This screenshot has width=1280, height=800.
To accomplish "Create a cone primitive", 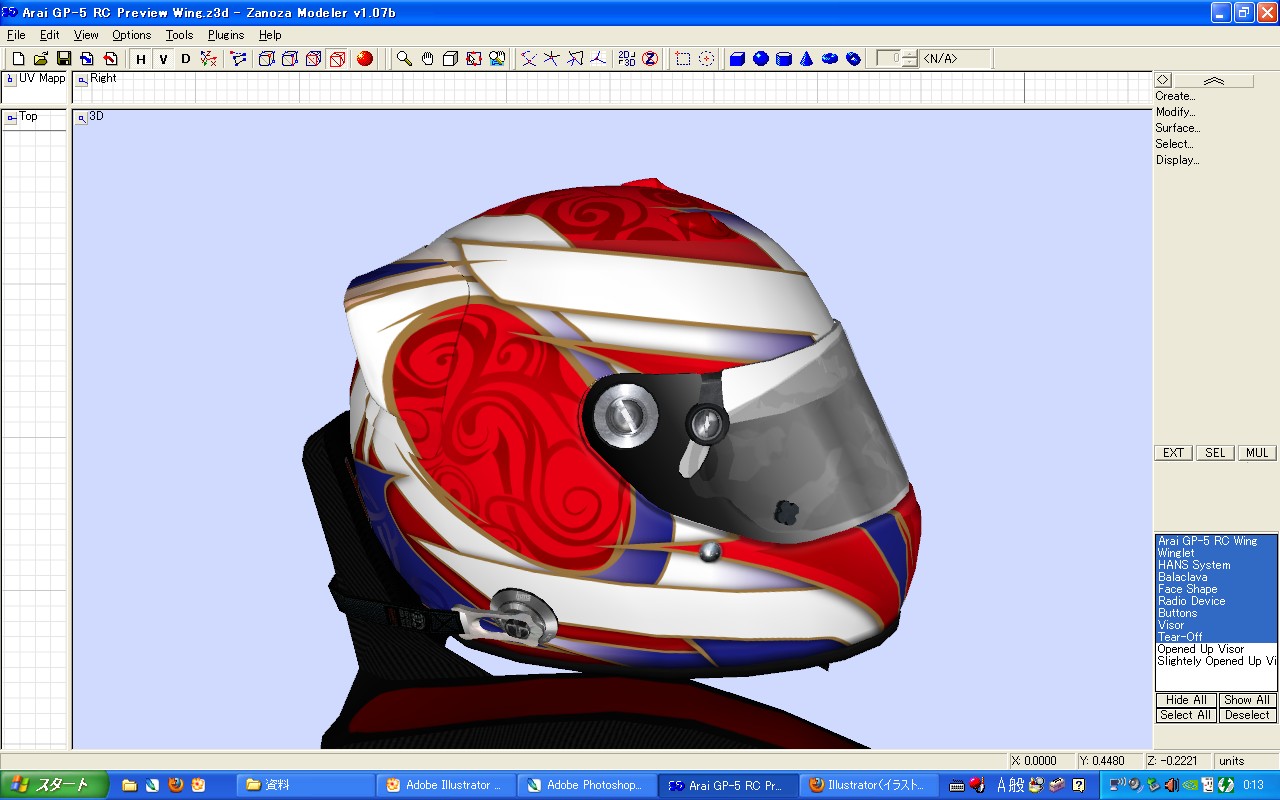I will point(806,59).
